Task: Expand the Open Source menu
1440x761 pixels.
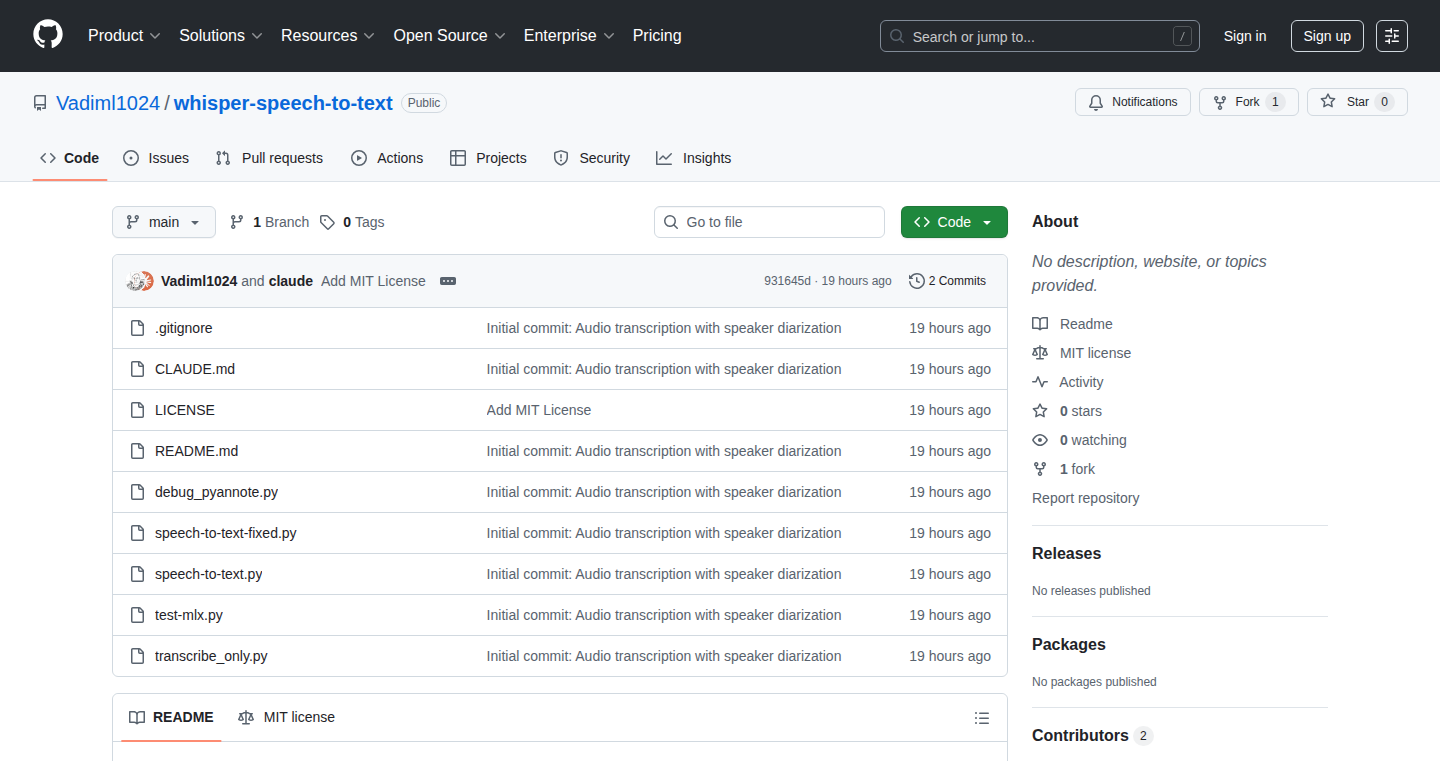Action: click(x=450, y=36)
